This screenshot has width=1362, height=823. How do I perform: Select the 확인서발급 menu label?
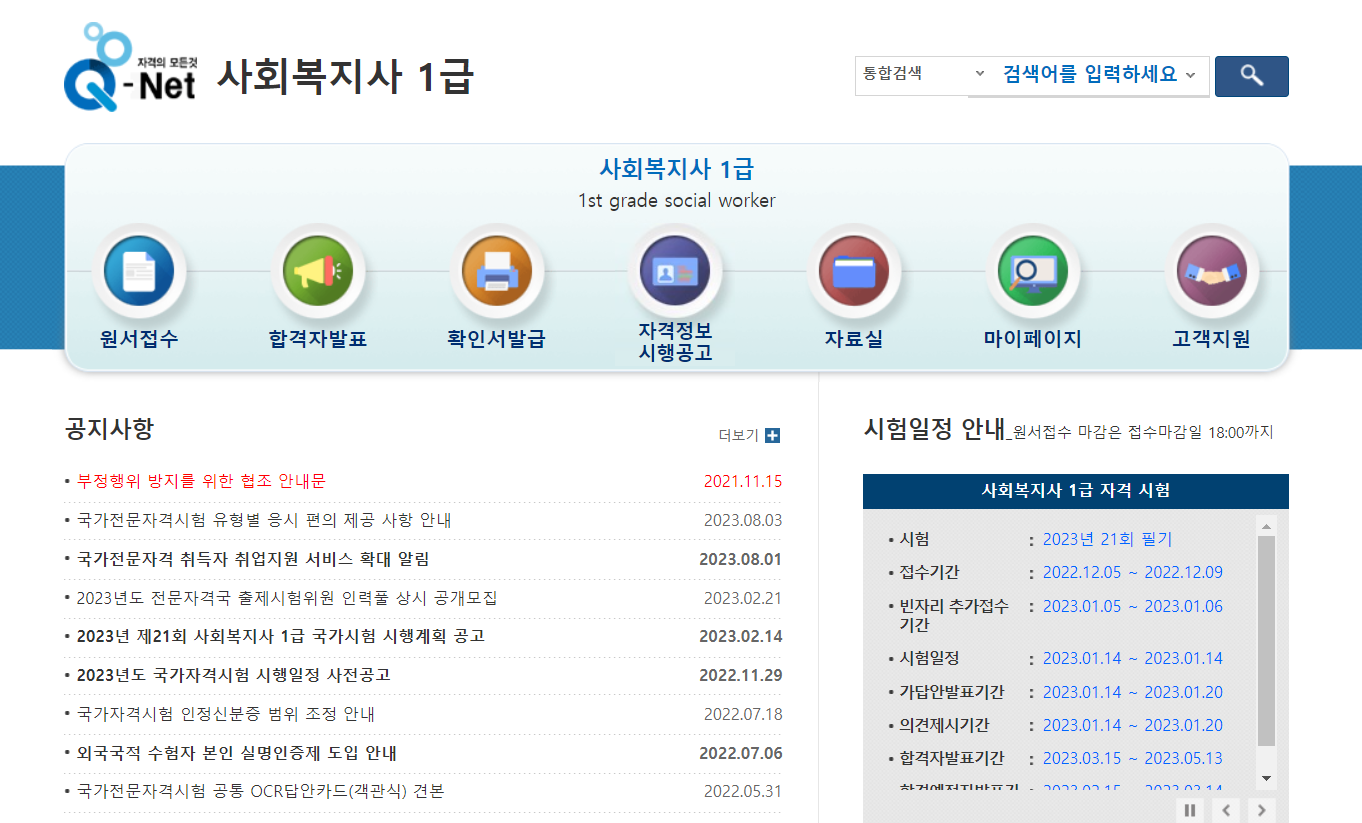(497, 339)
